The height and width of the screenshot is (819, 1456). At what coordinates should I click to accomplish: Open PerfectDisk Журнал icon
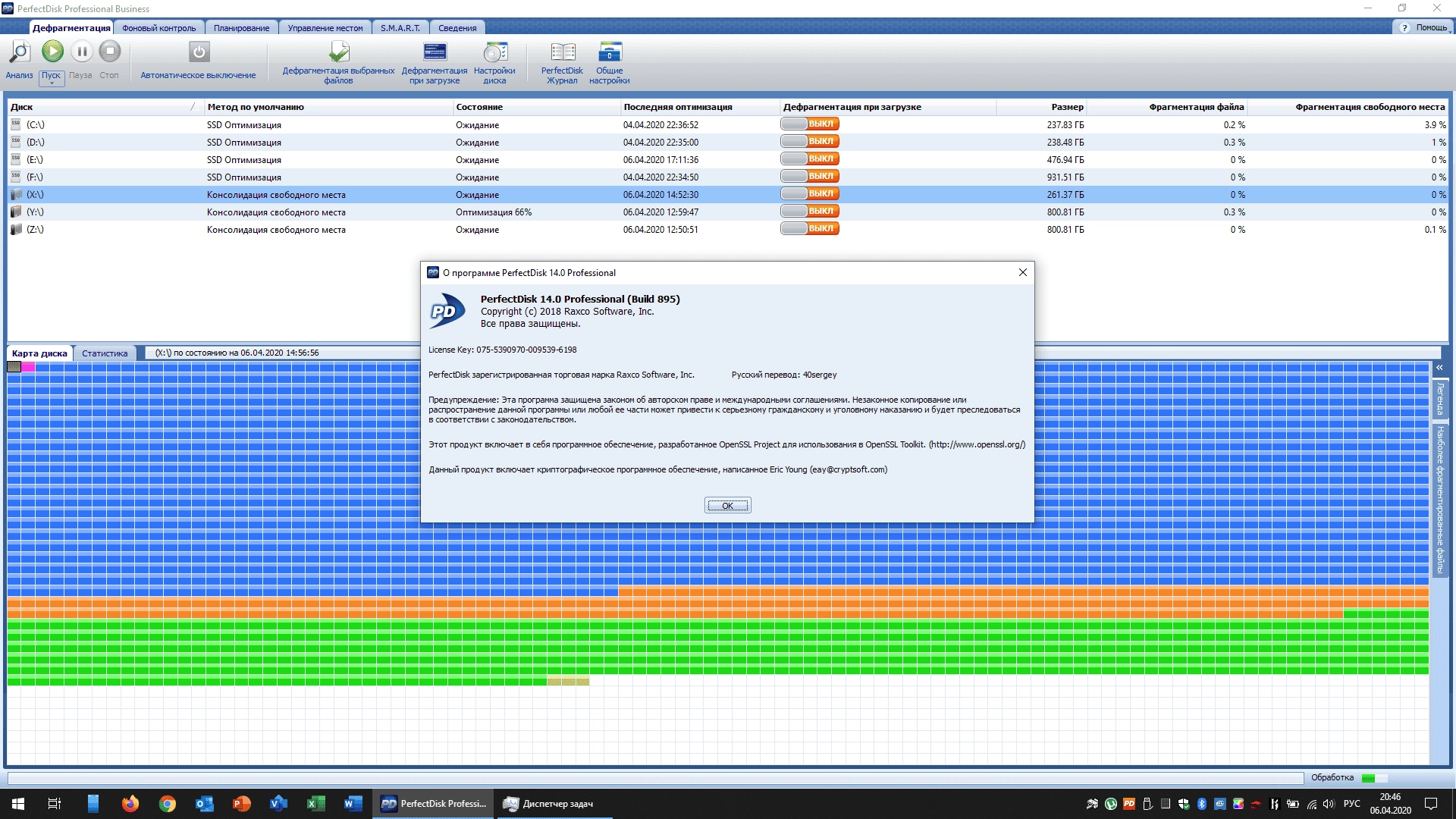pos(563,52)
